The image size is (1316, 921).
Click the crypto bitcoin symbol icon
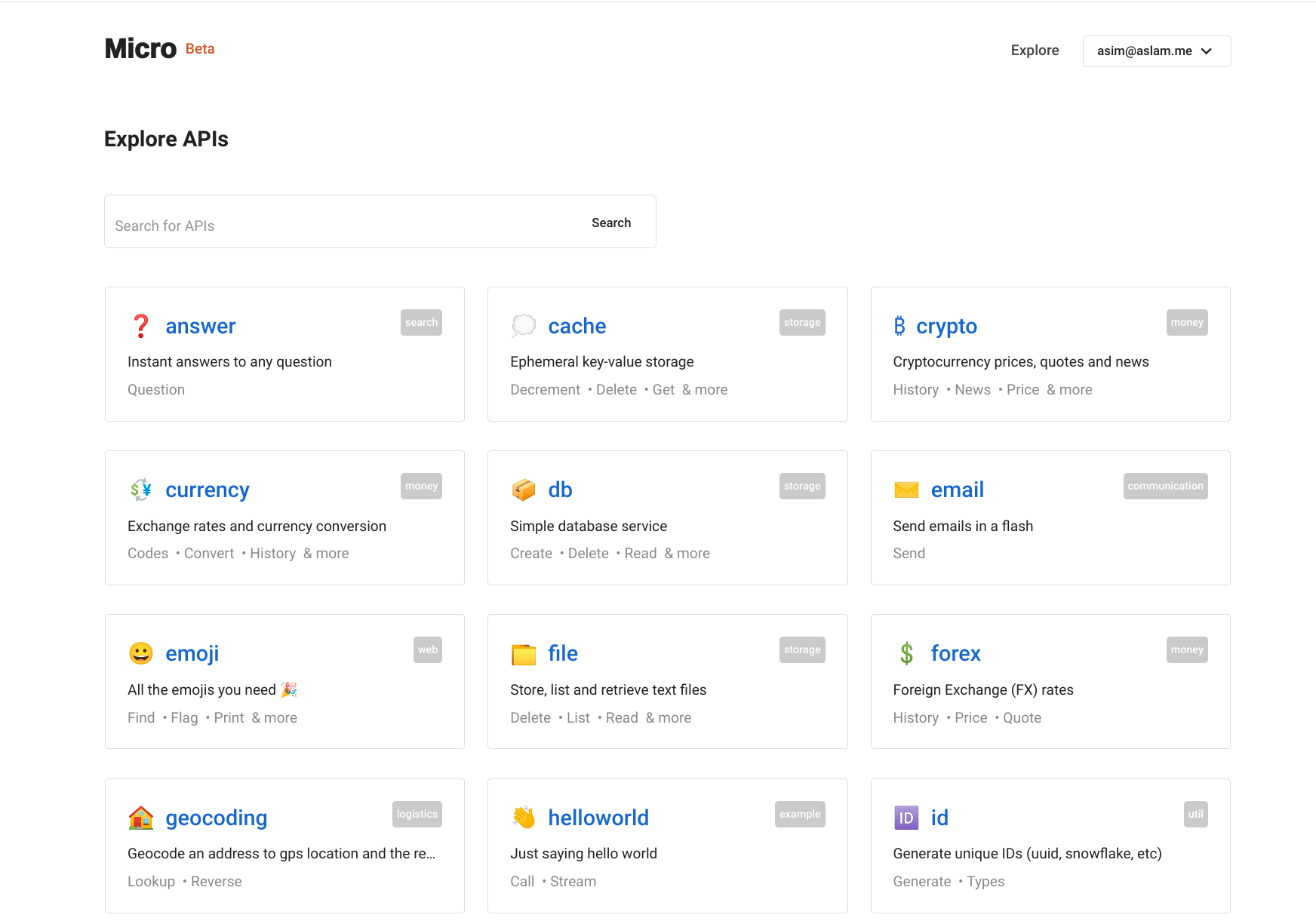899,326
